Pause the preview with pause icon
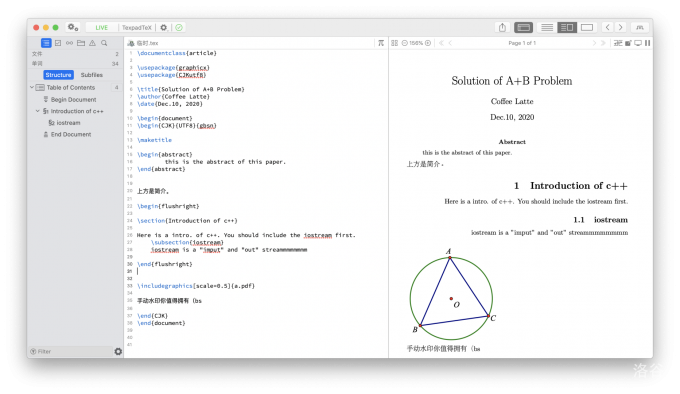Screen dimensions: 680x394 pyautogui.click(x=647, y=43)
